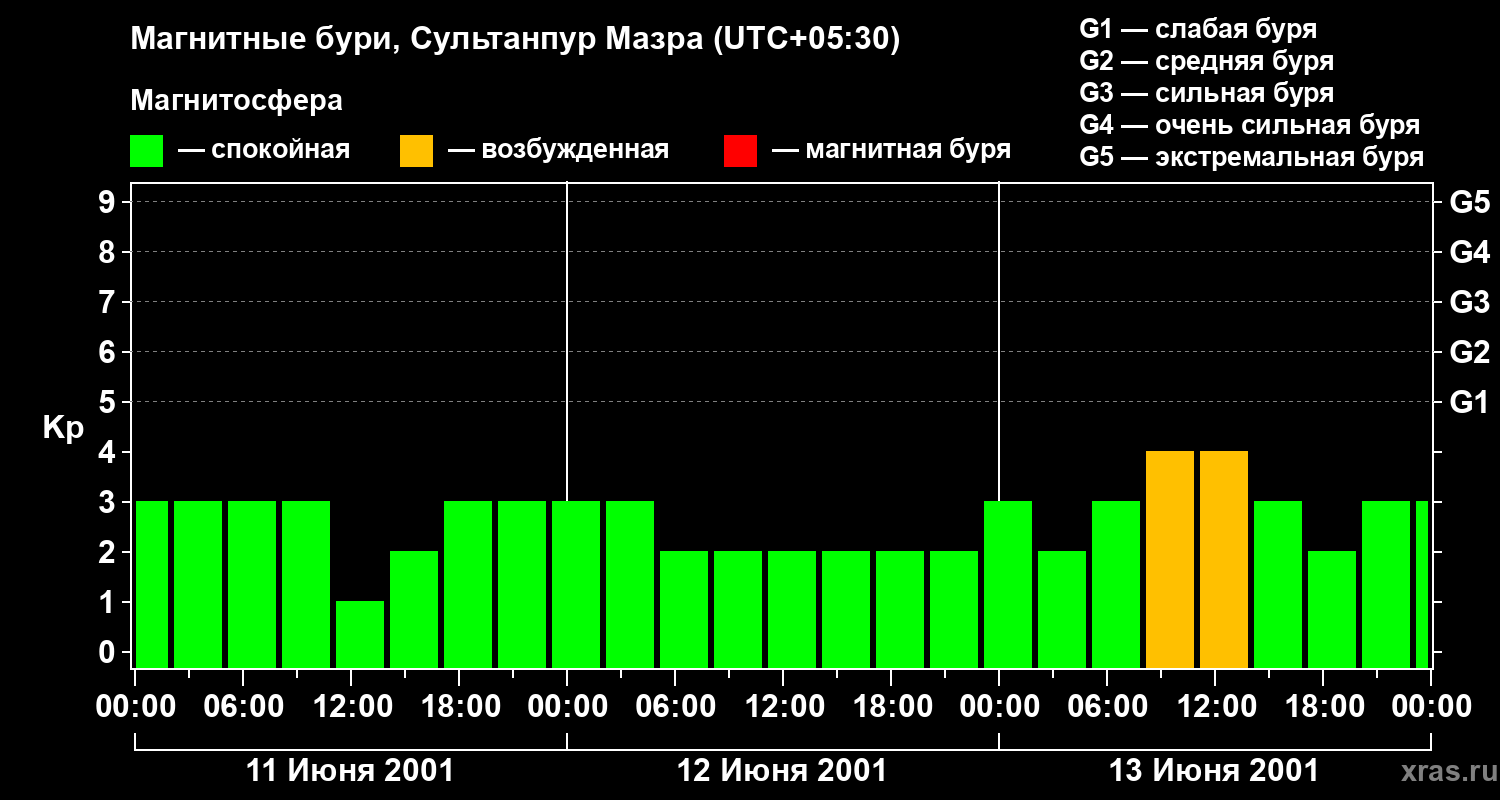This screenshot has height=800, width=1500.
Task: Click the '— спокойная' legend label
Action: [264, 150]
